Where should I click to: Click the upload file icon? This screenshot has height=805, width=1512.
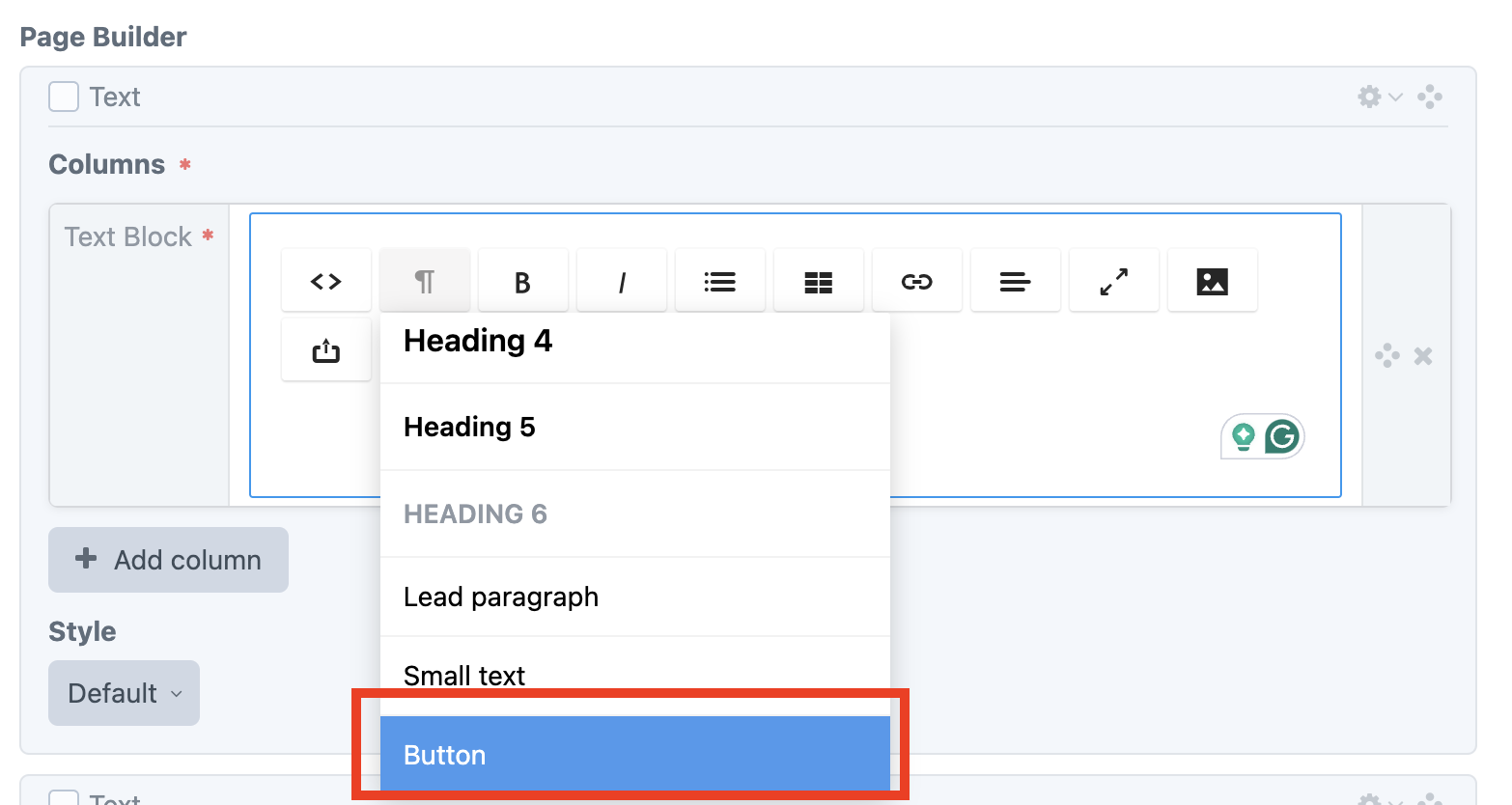pos(326,350)
